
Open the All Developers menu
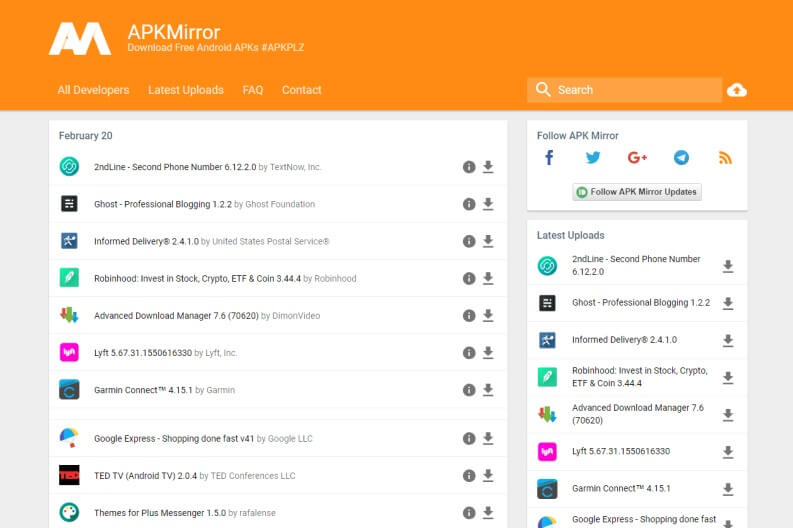pos(94,90)
